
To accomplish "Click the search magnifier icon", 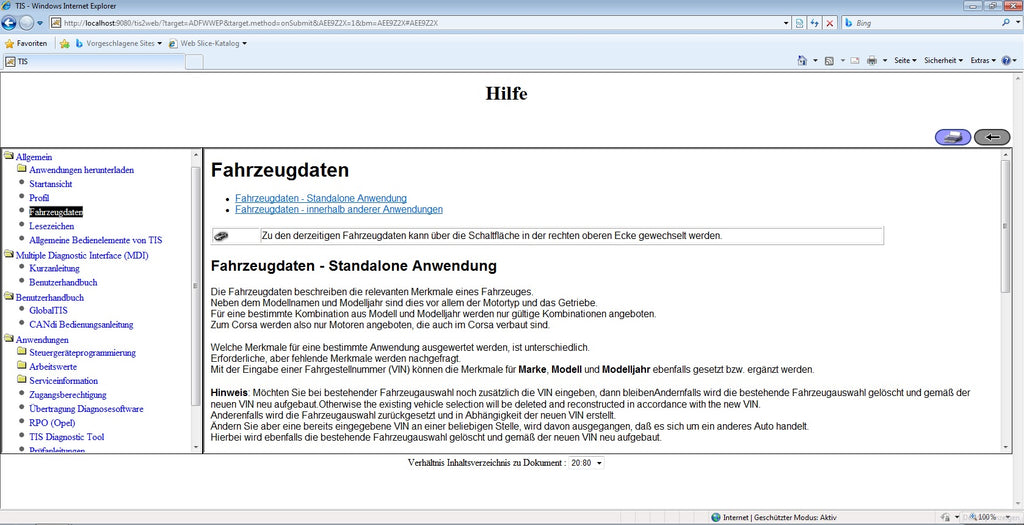I will click(1006, 23).
